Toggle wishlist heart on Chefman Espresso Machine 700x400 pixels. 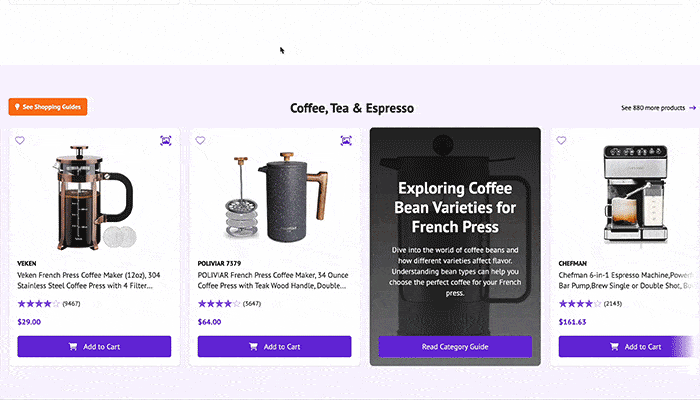tap(561, 140)
